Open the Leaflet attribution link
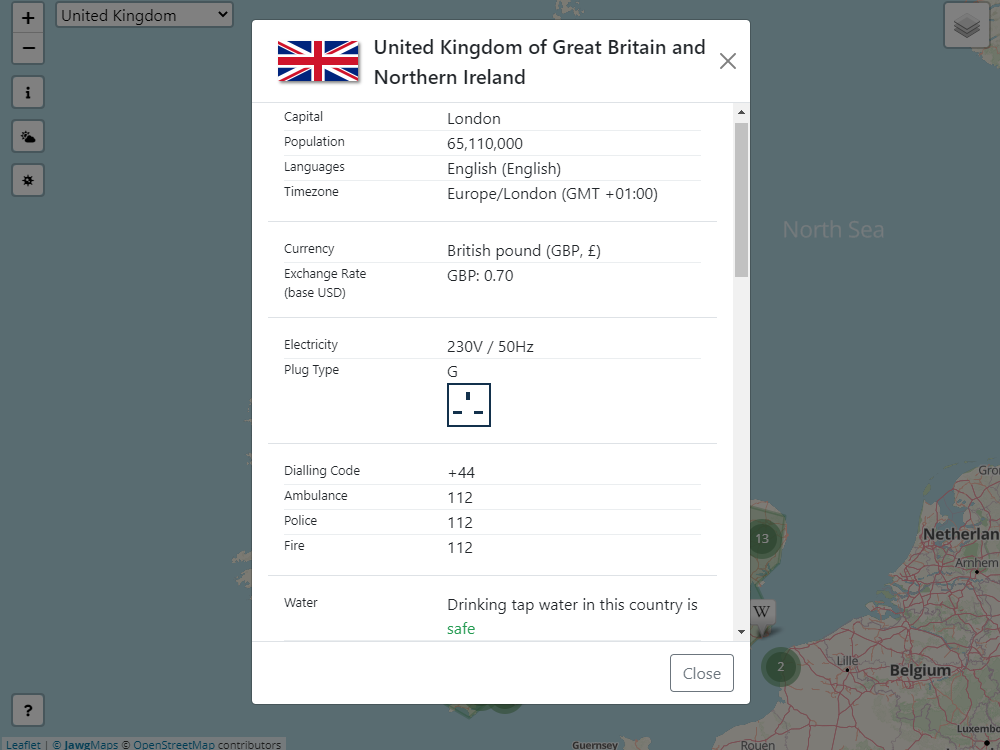 point(24,745)
